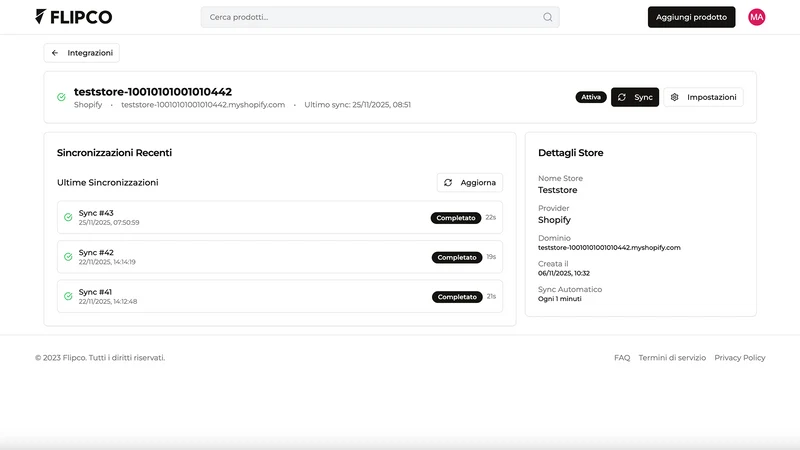
Task: Click the Shopify provider value in Dettagli Store
Action: (554, 220)
